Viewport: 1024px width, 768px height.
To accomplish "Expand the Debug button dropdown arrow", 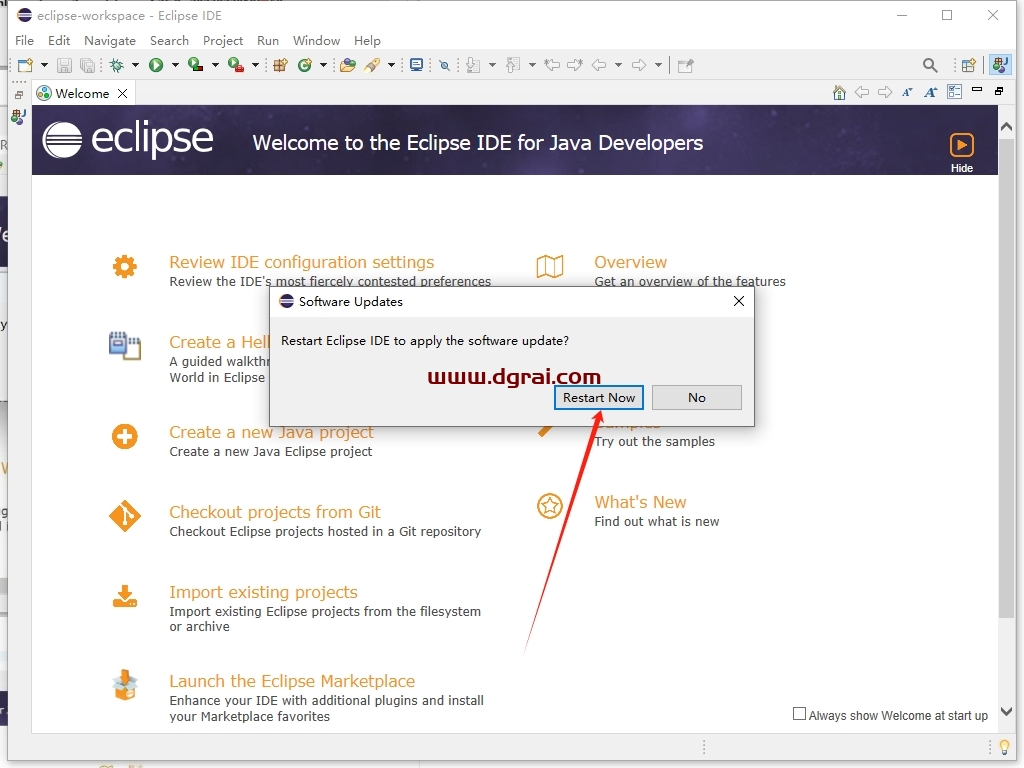I will [135, 65].
